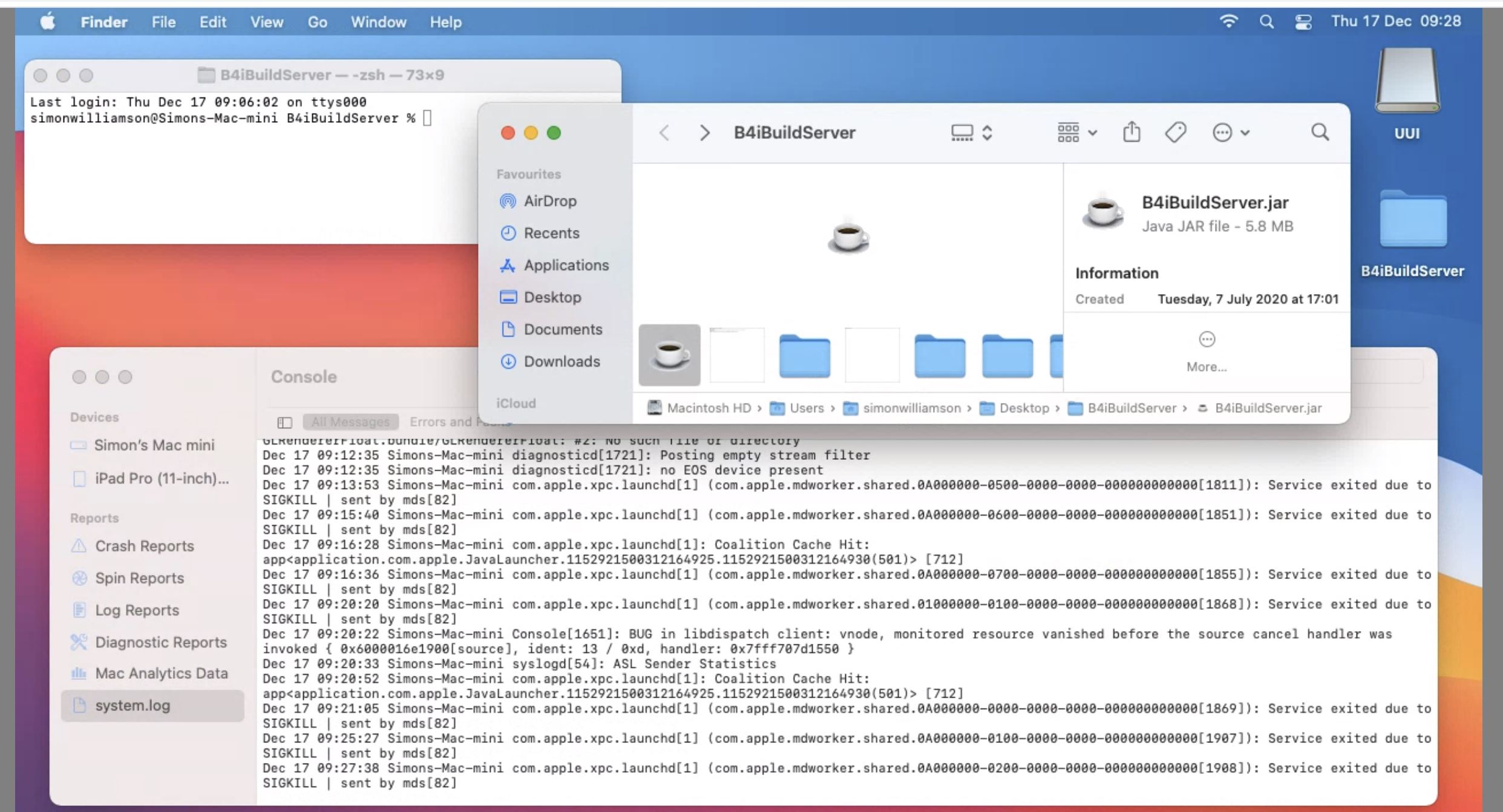Share the selected file in Finder
This screenshot has width=1503, height=812.
[x=1131, y=132]
